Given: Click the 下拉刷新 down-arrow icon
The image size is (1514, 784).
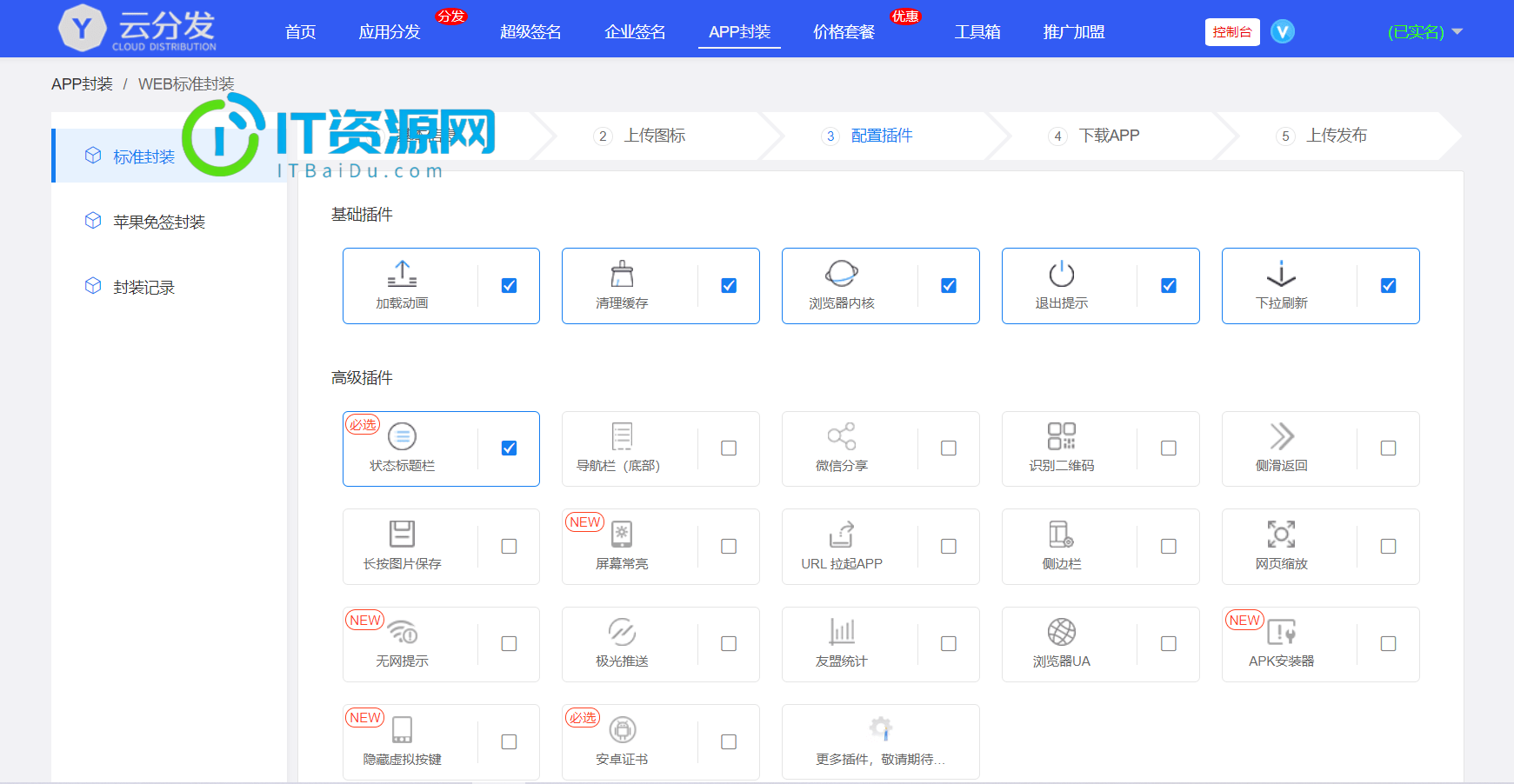Looking at the screenshot, I should click(x=1281, y=274).
